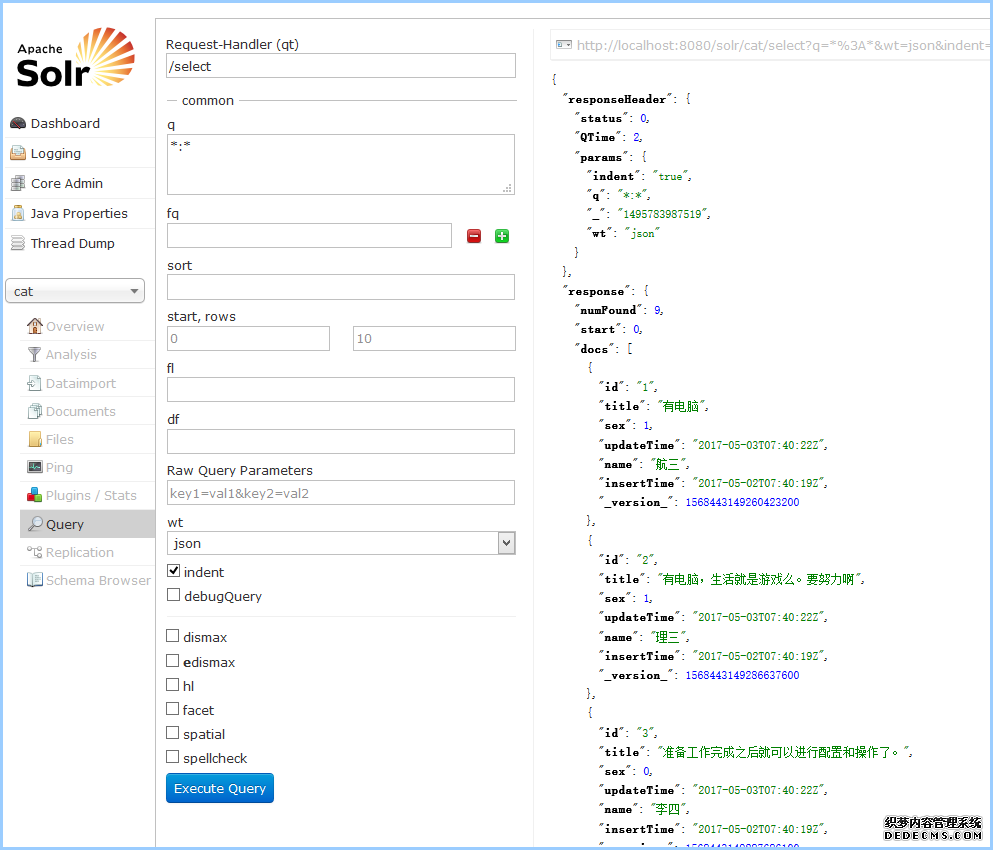This screenshot has width=993, height=850.
Task: Click the Dashboard gauge icon
Action: pyautogui.click(x=18, y=124)
